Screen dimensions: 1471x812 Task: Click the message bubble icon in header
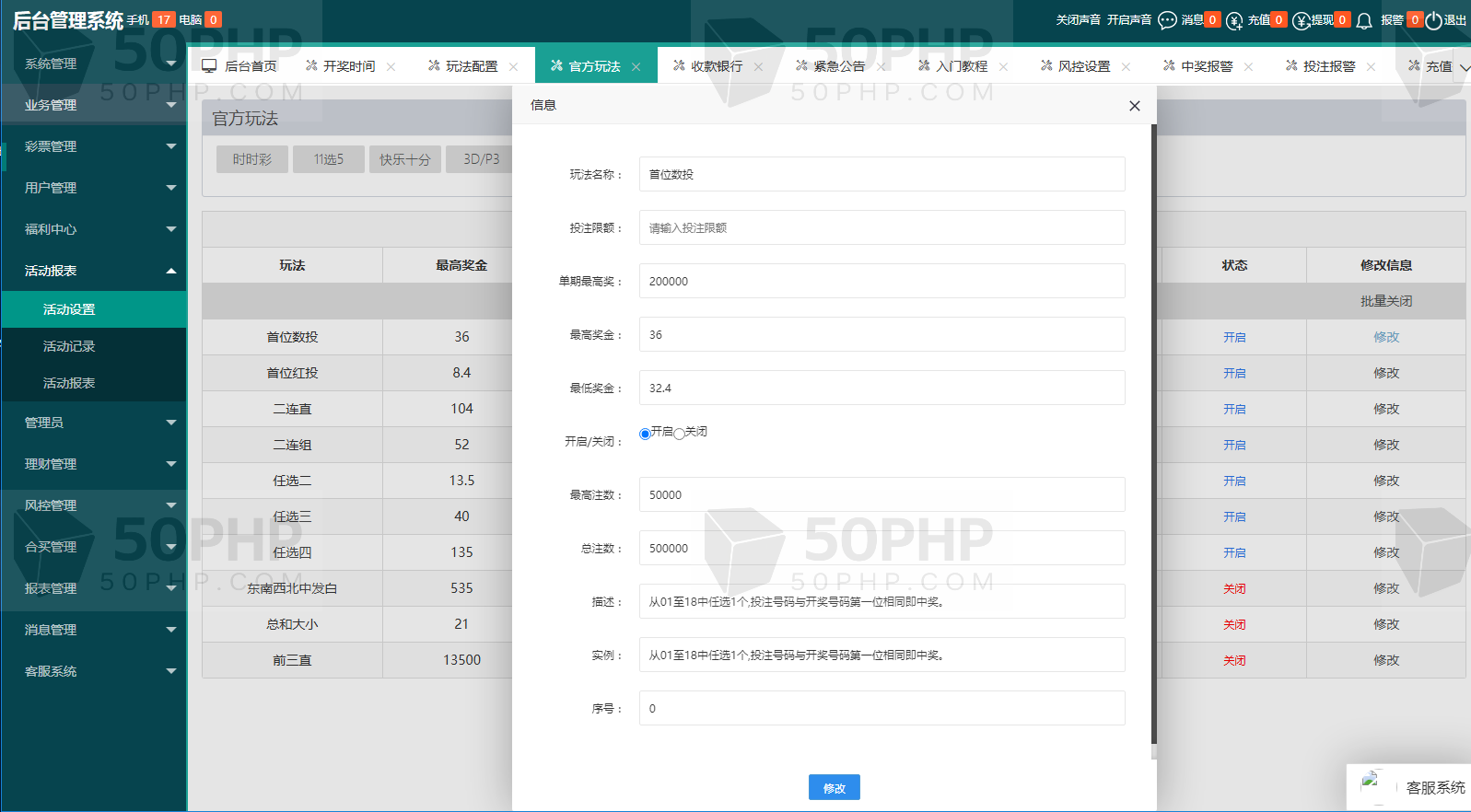[1167, 20]
